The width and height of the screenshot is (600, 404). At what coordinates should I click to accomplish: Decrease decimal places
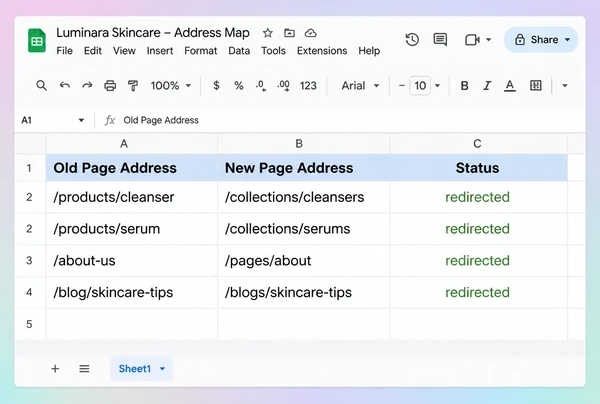click(x=261, y=86)
